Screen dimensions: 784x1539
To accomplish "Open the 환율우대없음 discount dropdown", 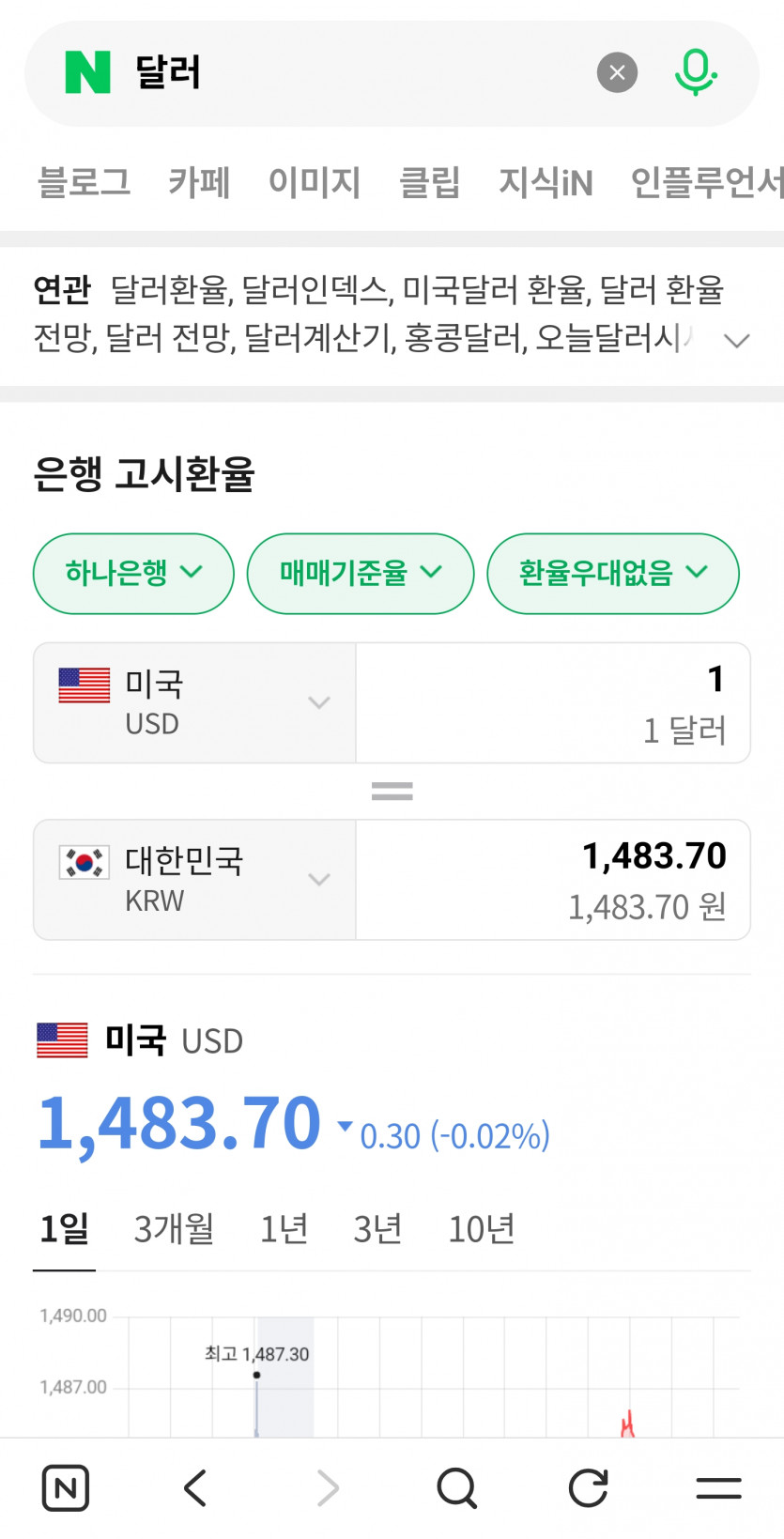I will tap(612, 573).
